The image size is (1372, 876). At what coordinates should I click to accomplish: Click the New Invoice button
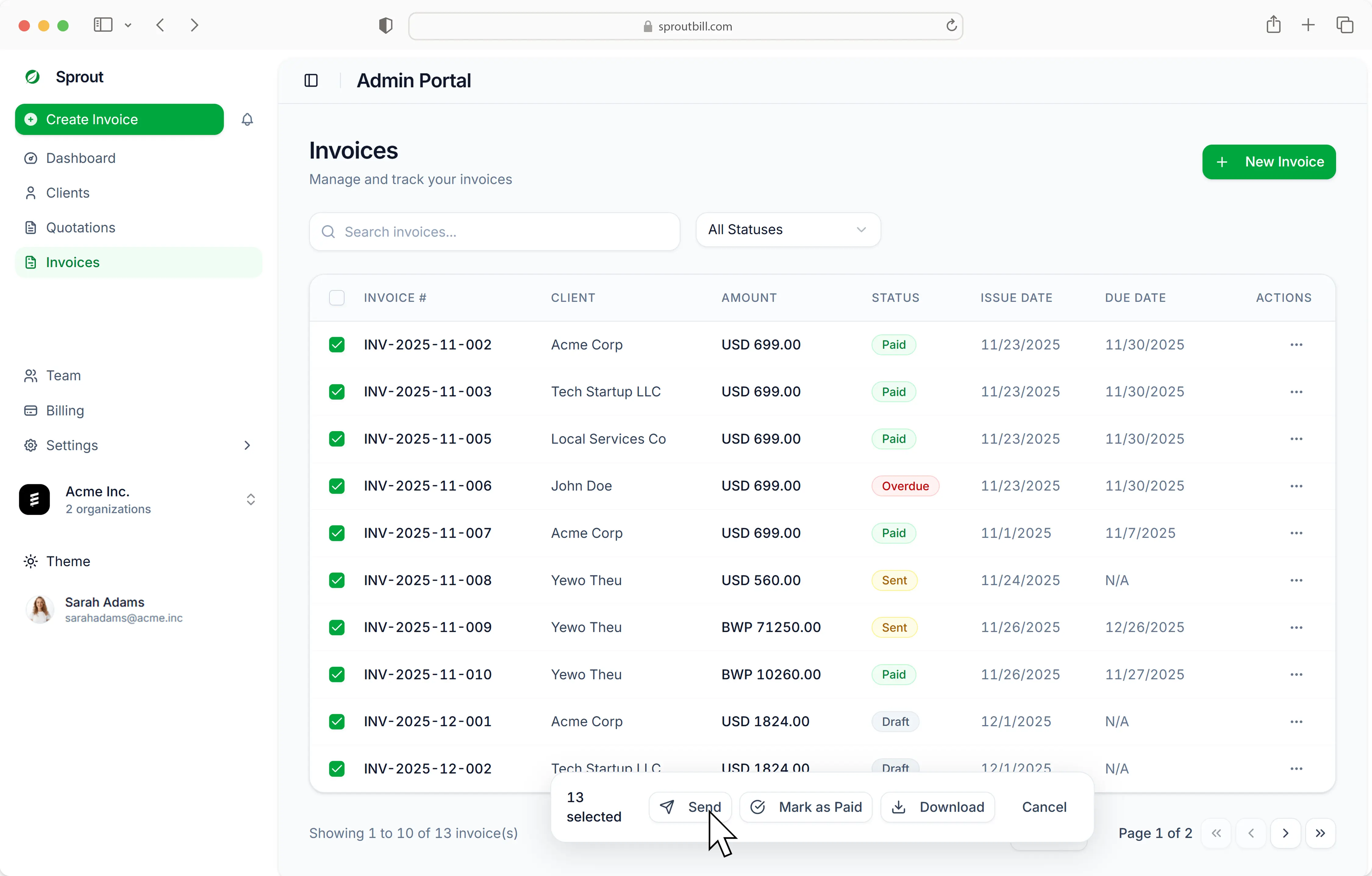pyautogui.click(x=1269, y=162)
